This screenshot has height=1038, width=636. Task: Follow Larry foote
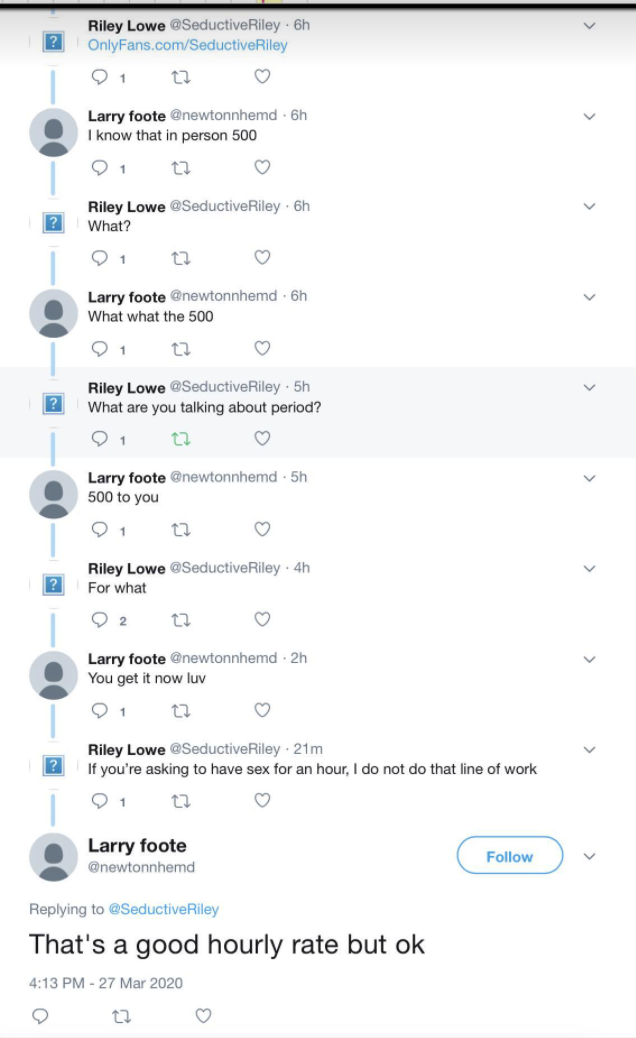(510, 856)
